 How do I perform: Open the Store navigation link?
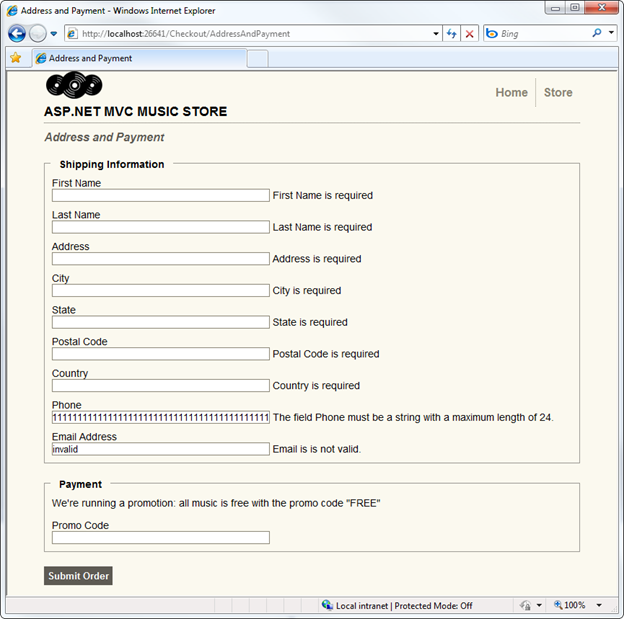coord(558,92)
